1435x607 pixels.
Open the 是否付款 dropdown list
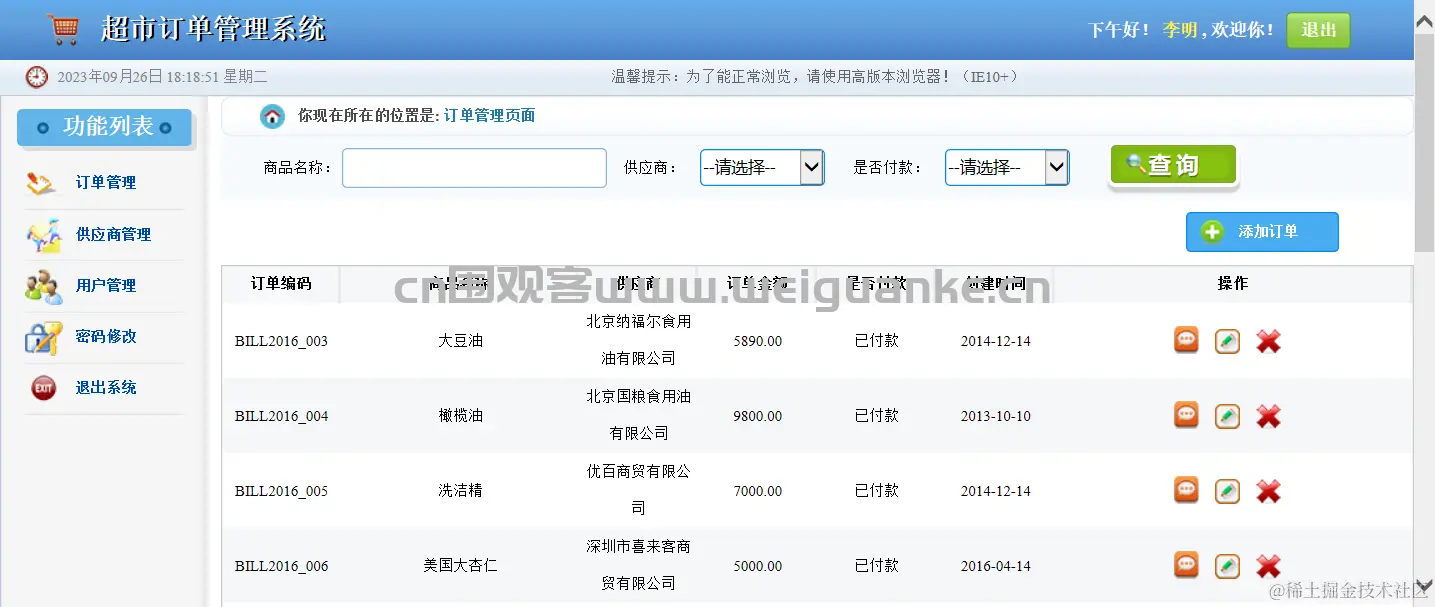tap(1007, 168)
